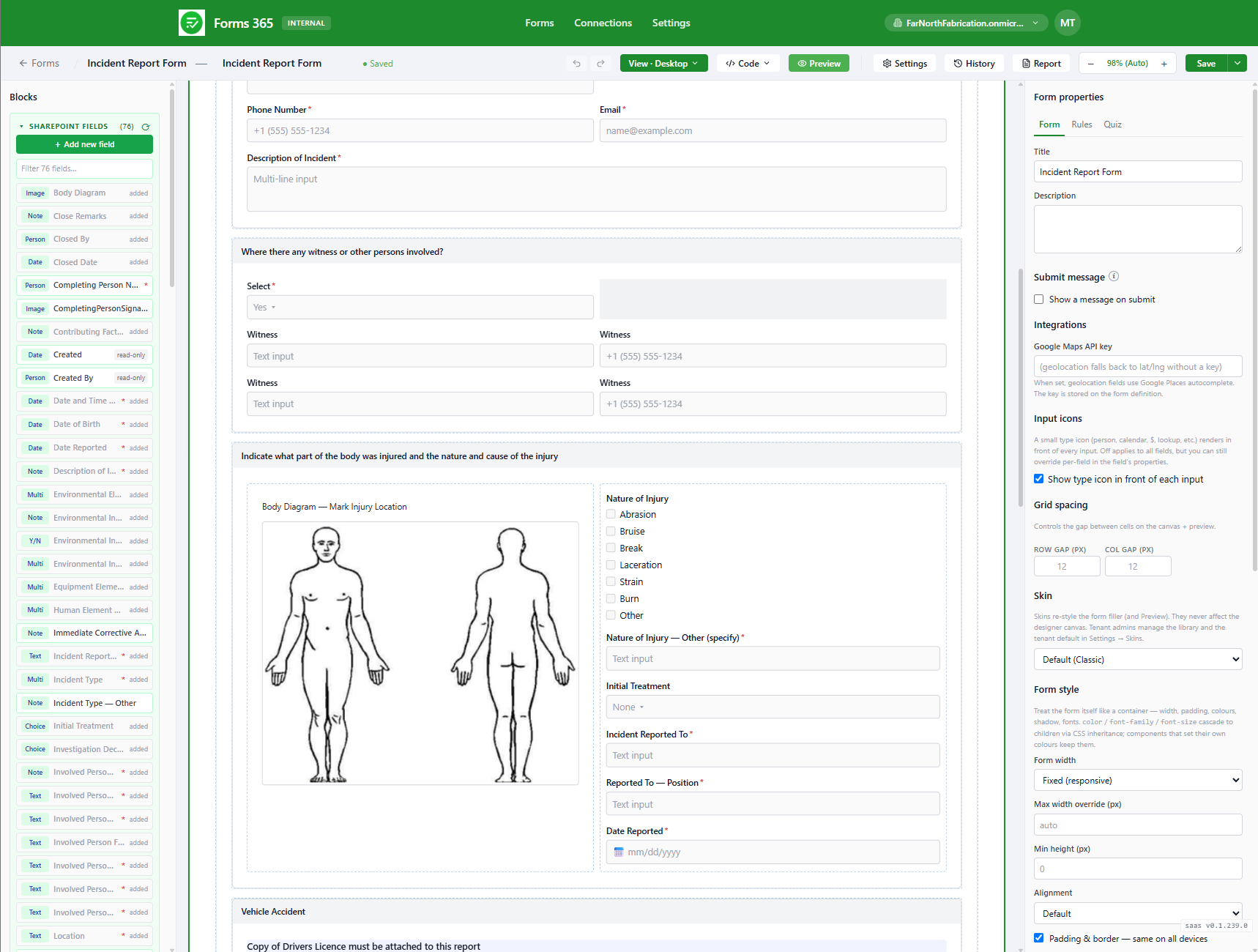Select the Immediate Corrective A… field row
This screenshot has height=952, width=1258.
(85, 633)
